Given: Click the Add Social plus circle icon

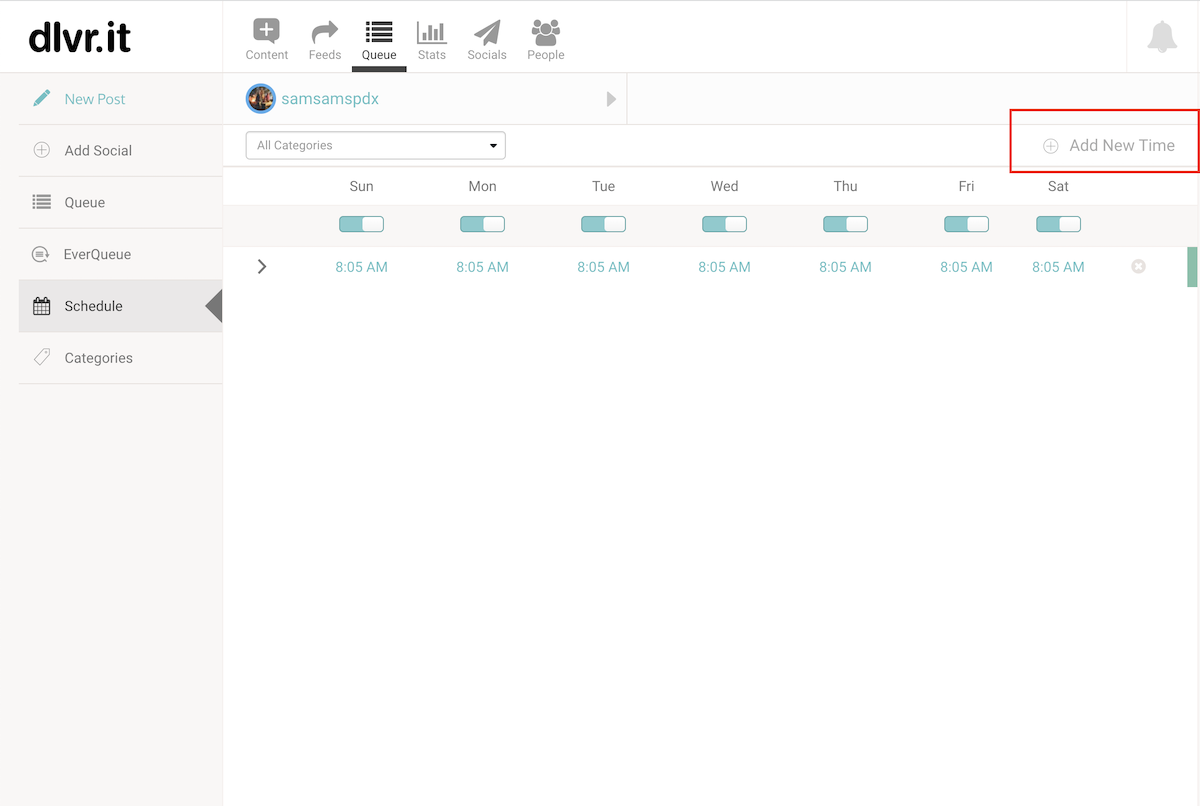Looking at the screenshot, I should pyautogui.click(x=41, y=150).
